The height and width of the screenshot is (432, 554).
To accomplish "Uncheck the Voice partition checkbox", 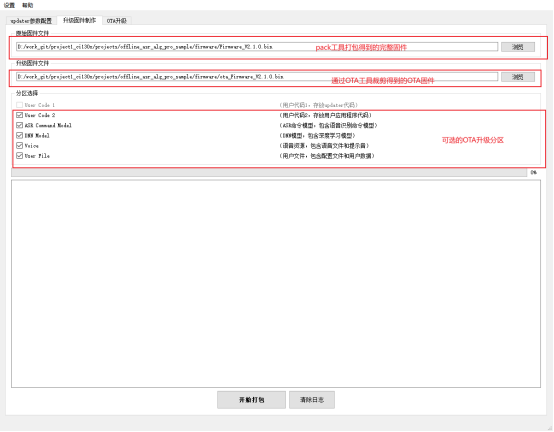I will (19, 146).
